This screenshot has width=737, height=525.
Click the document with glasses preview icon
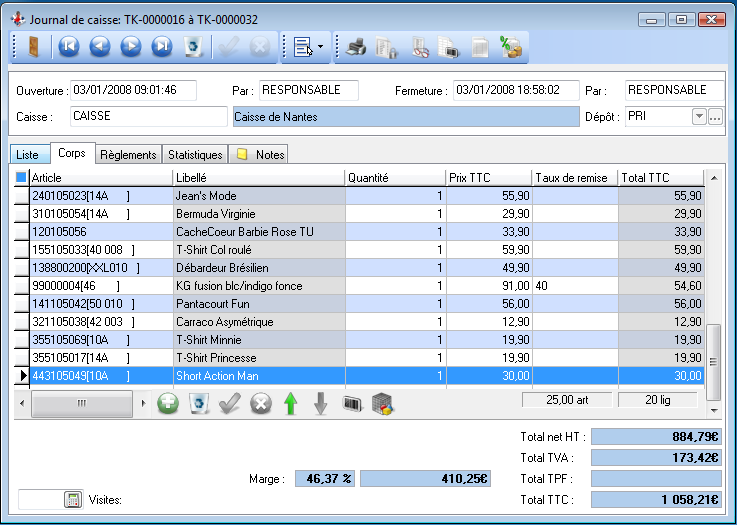coord(420,47)
